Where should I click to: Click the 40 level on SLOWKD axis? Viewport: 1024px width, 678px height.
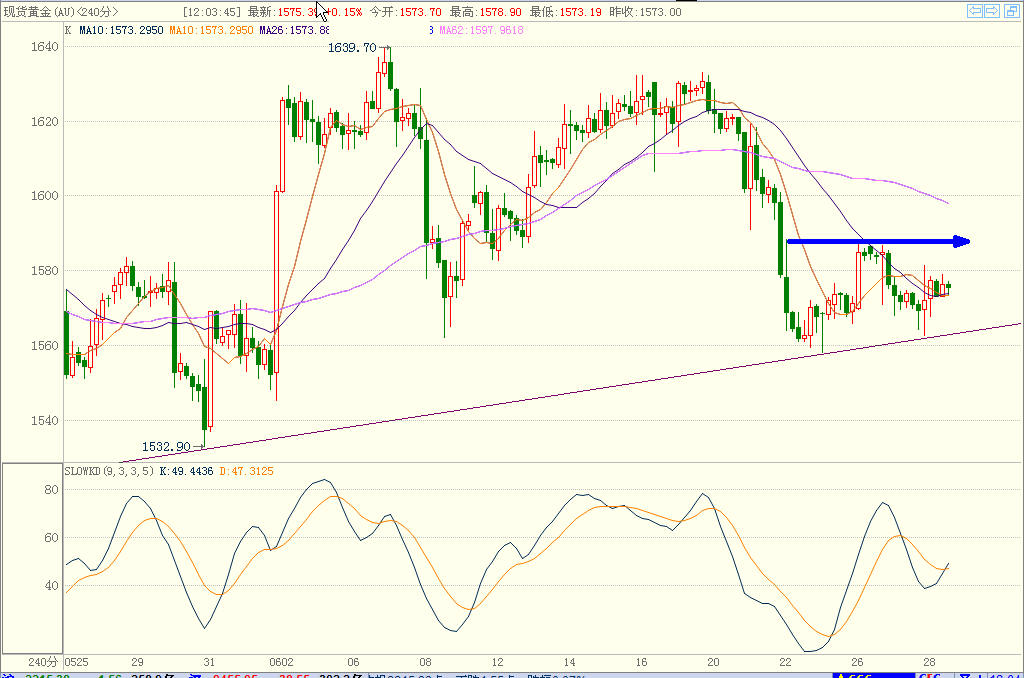coord(52,586)
